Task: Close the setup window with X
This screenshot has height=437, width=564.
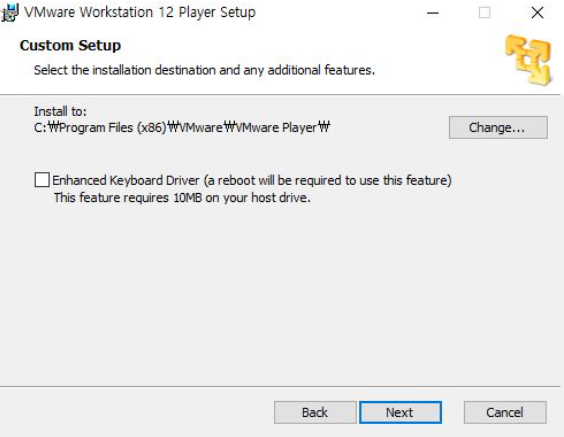Action: pos(537,13)
